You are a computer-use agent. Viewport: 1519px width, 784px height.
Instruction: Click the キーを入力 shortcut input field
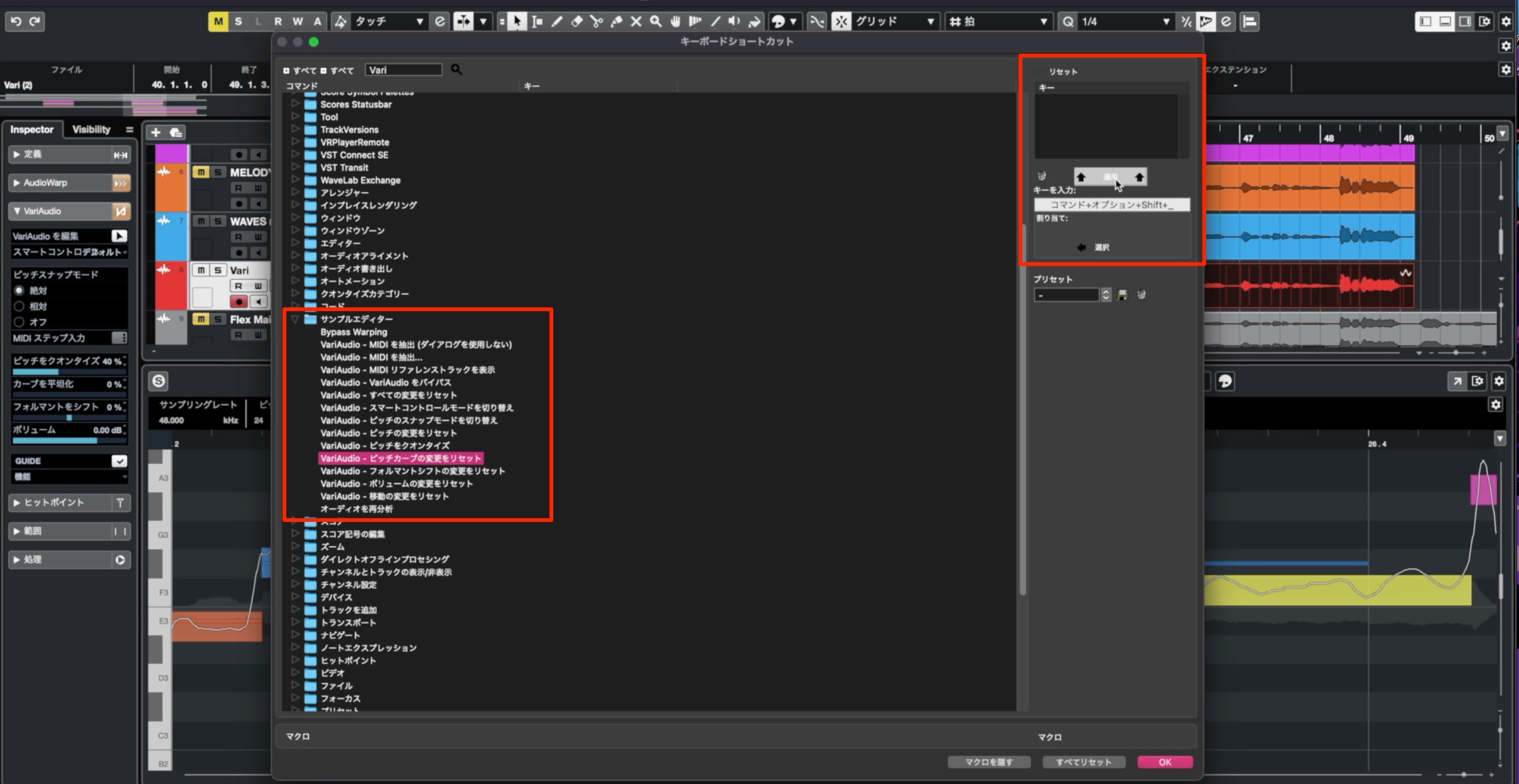click(1112, 205)
